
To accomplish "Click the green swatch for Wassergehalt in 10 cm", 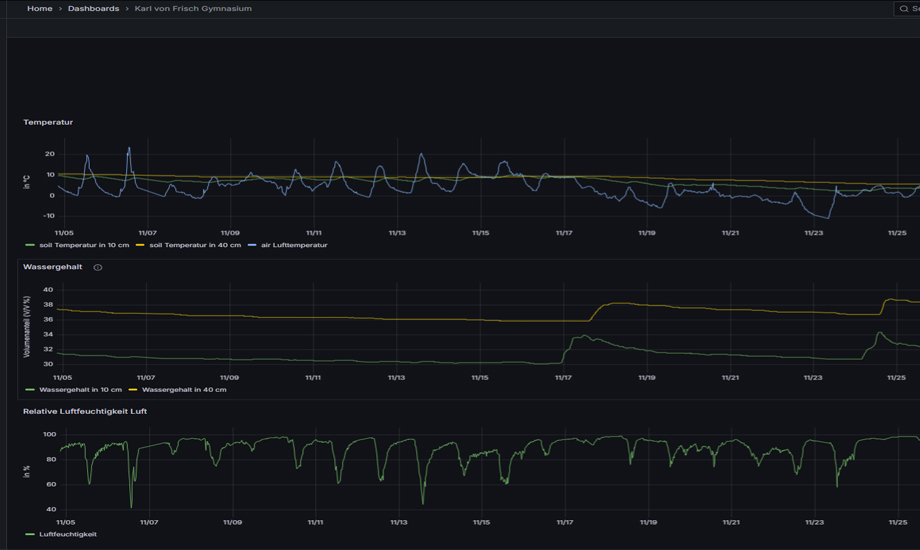I will [30, 390].
